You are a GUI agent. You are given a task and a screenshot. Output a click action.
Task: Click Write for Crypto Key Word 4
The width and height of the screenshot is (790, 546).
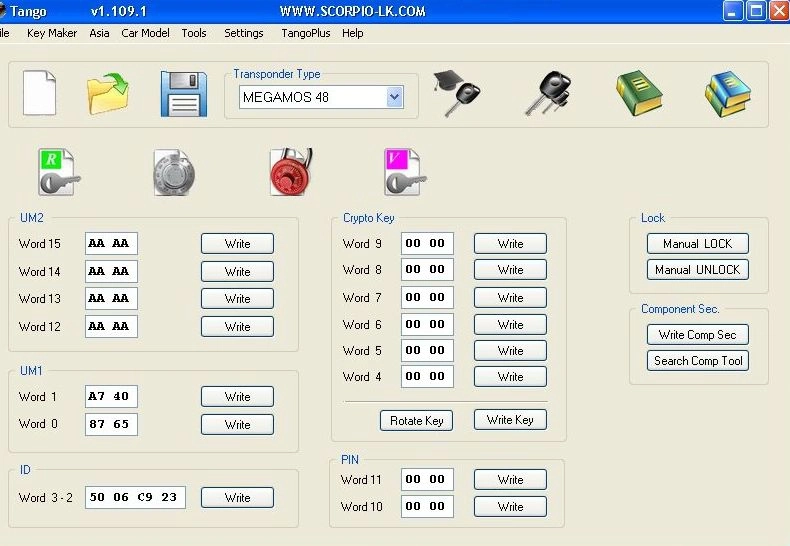pos(510,377)
